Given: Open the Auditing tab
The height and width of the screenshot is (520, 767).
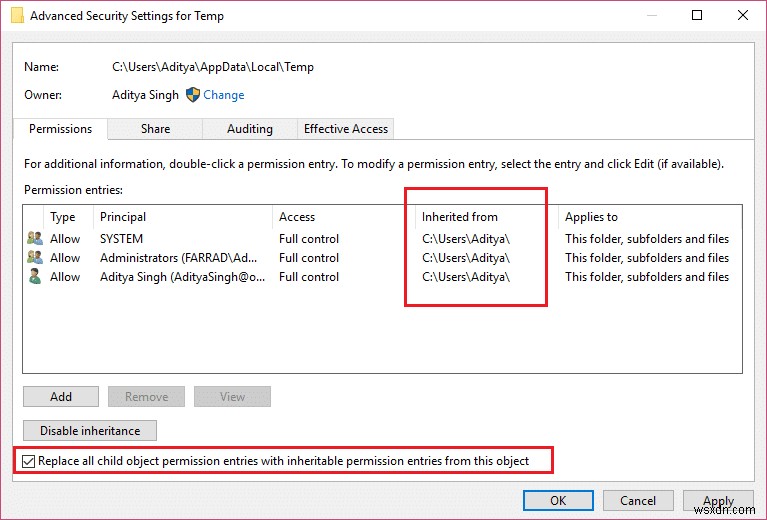Looking at the screenshot, I should tap(249, 129).
